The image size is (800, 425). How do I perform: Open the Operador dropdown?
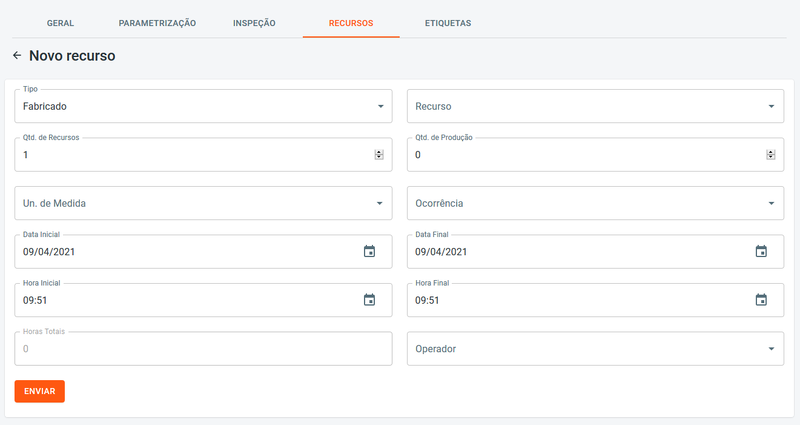(x=595, y=349)
